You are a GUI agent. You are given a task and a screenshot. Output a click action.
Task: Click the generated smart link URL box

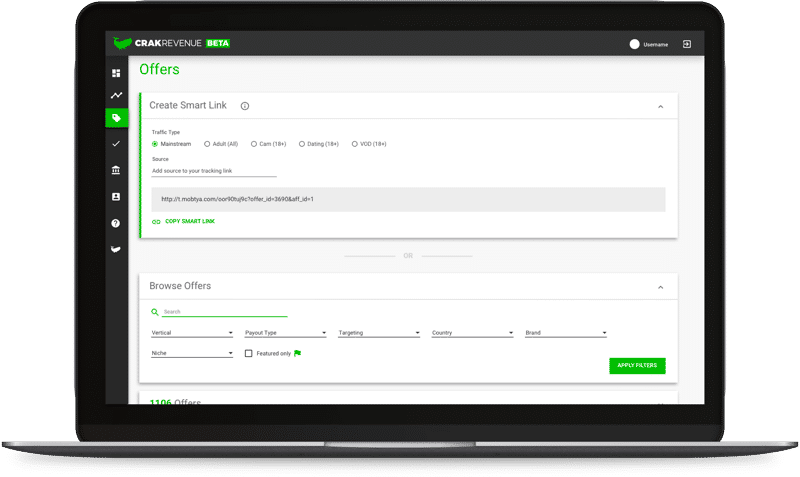click(x=408, y=199)
